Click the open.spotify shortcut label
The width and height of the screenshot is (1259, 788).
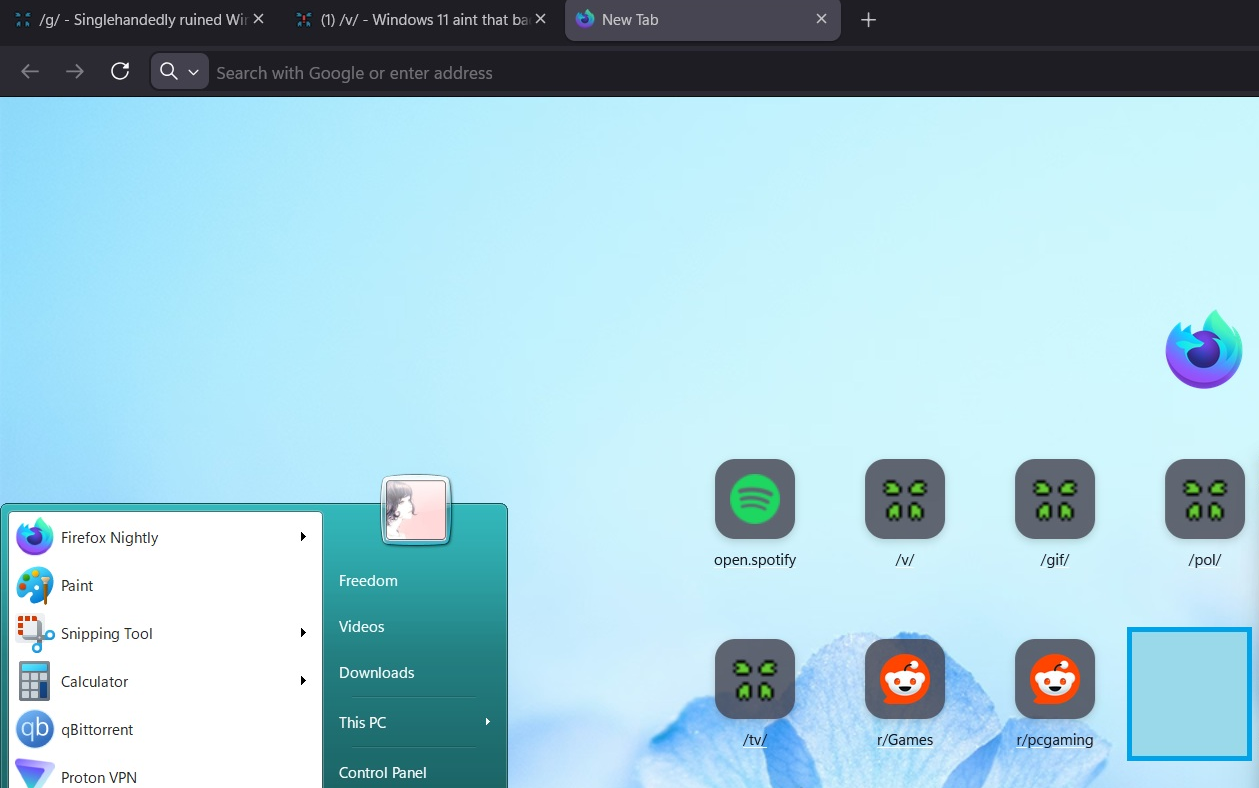click(755, 560)
